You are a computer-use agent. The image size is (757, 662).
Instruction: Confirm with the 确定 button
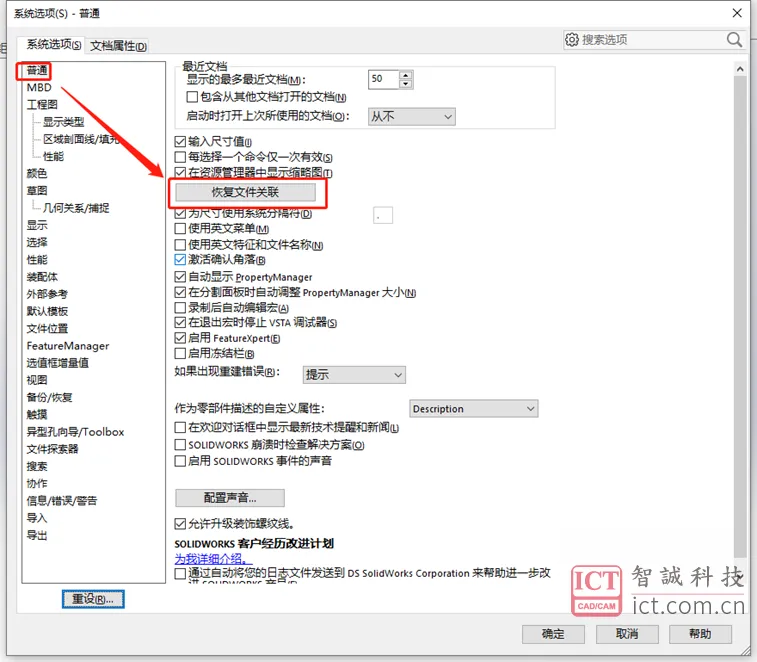553,634
